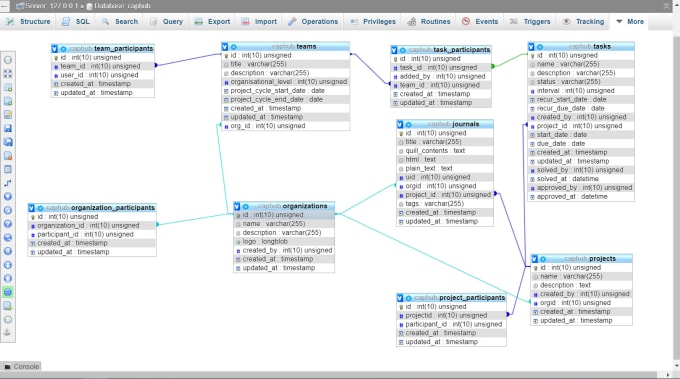
Task: Click the first save page floppy icon
Action: tap(8, 128)
